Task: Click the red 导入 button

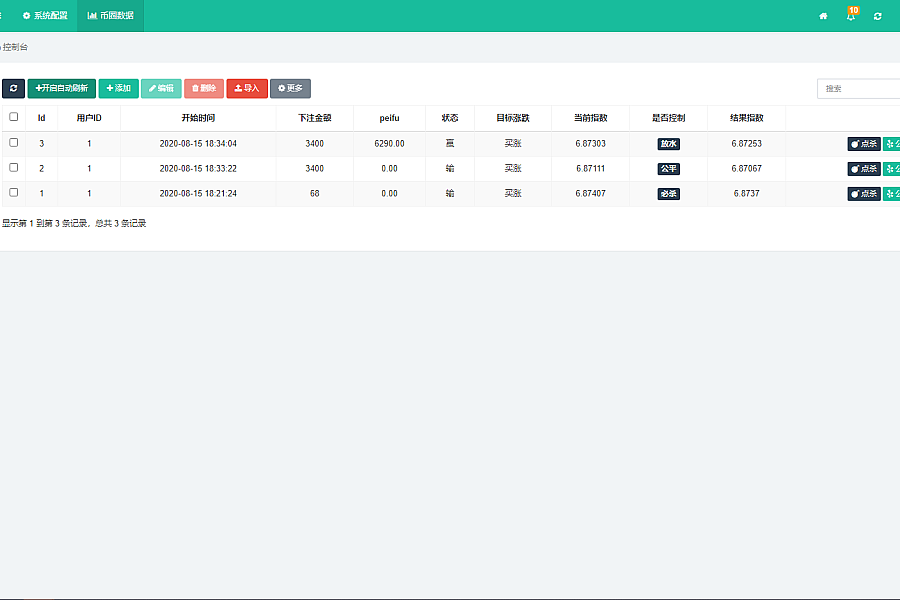Action: pos(247,88)
